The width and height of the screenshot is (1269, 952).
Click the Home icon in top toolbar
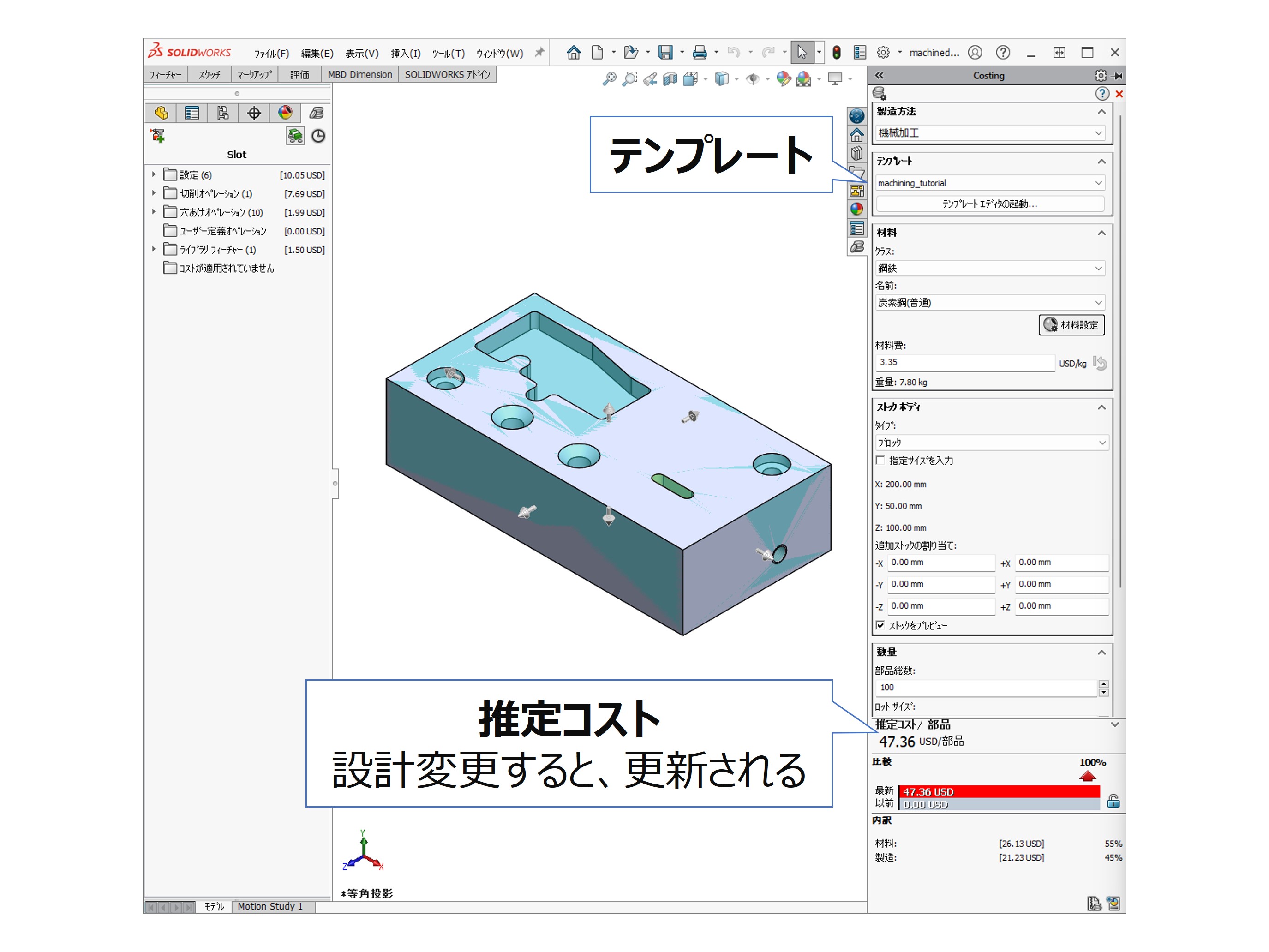(x=573, y=53)
